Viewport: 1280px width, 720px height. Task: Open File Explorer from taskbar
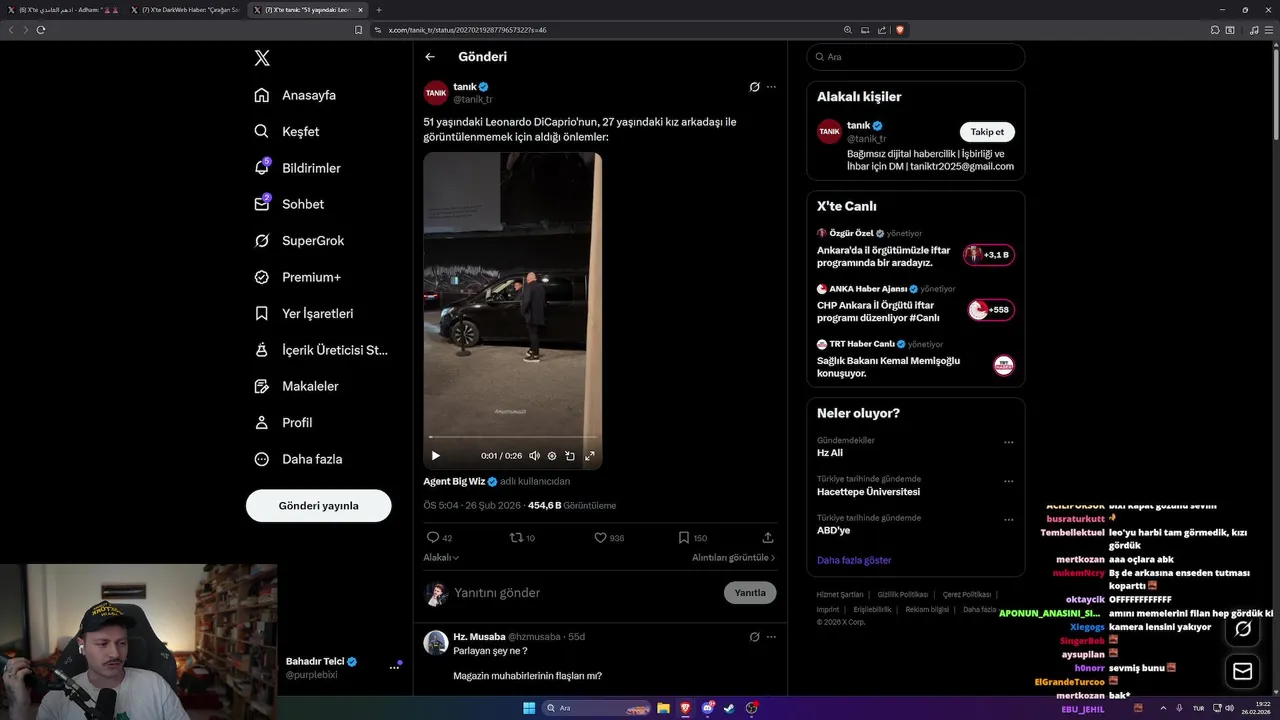tap(663, 708)
